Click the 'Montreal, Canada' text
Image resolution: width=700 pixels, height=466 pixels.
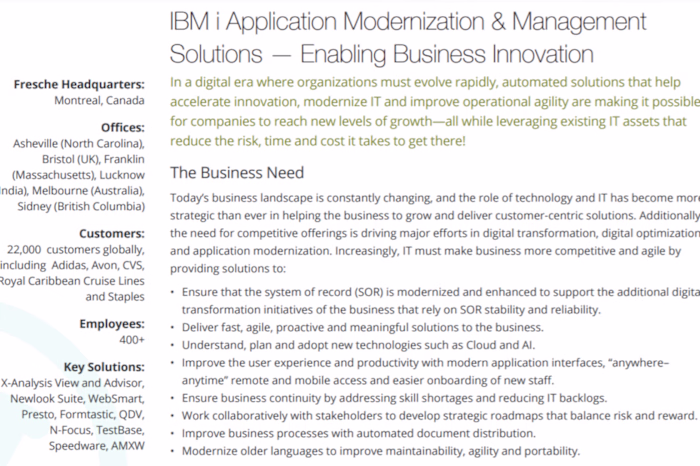pyautogui.click(x=99, y=100)
